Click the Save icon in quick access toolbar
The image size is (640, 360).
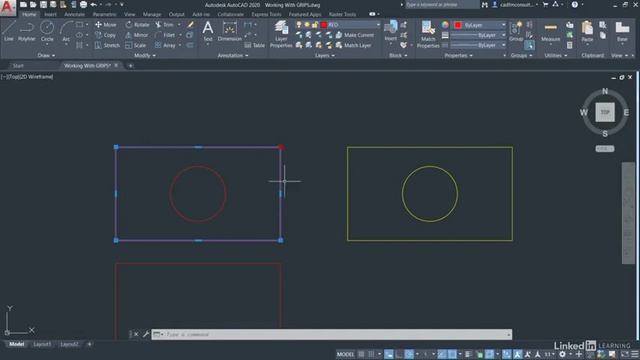[43, 4]
